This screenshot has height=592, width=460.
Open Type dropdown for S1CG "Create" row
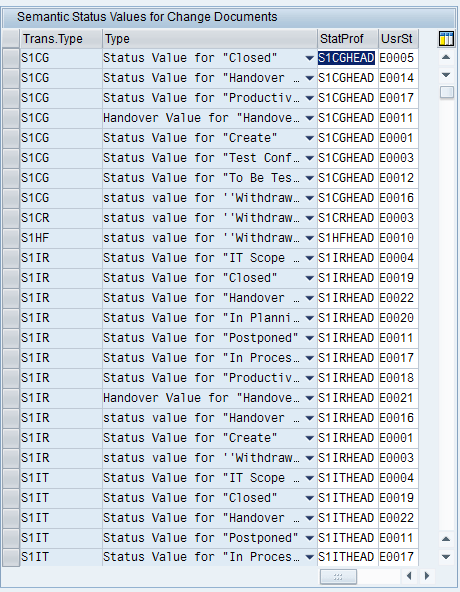click(309, 138)
